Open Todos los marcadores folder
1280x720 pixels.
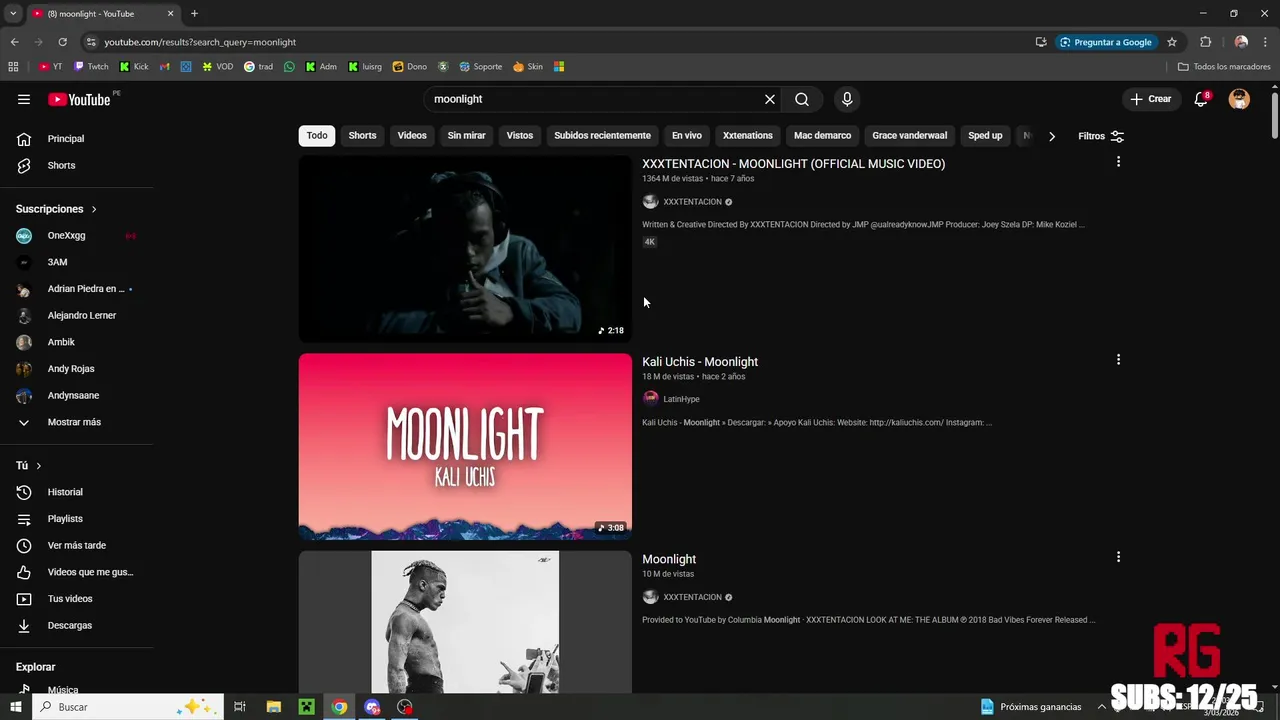pyautogui.click(x=1224, y=67)
